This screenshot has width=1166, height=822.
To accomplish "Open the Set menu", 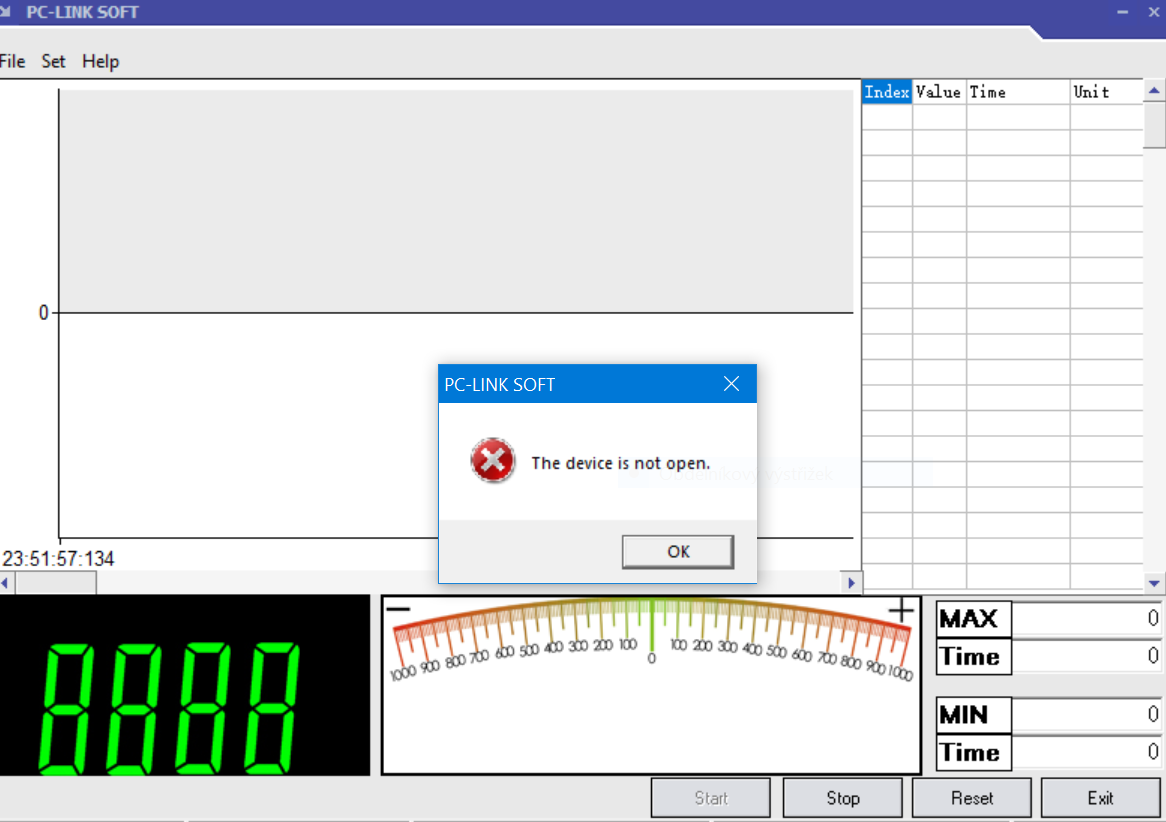I will 53,61.
